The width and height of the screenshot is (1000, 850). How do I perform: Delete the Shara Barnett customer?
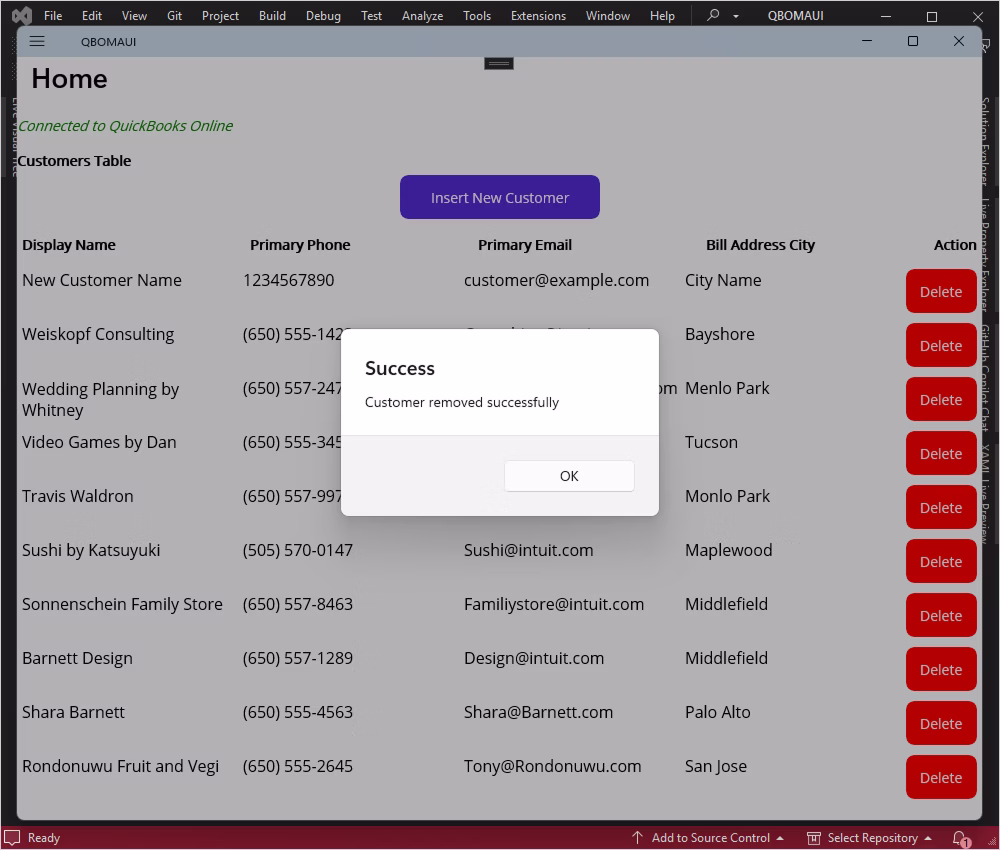tap(941, 724)
